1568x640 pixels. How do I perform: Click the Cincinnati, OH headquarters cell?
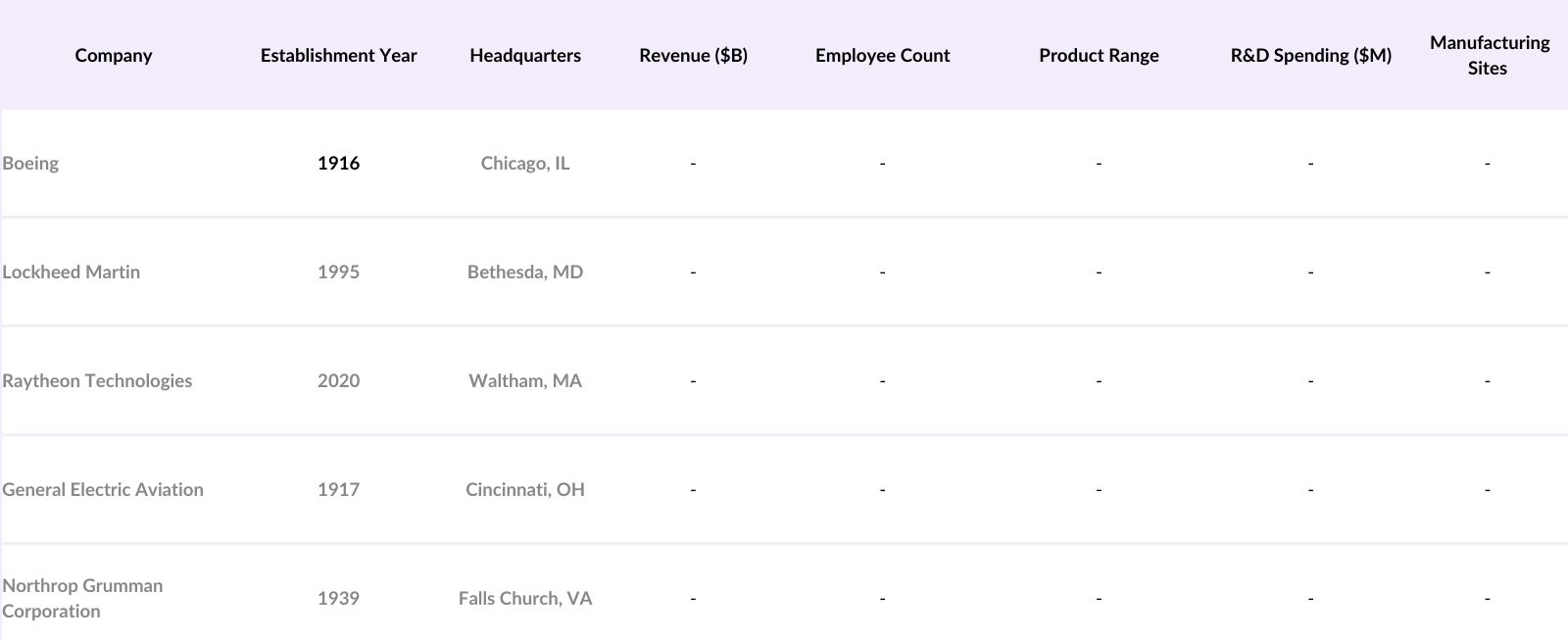point(525,490)
